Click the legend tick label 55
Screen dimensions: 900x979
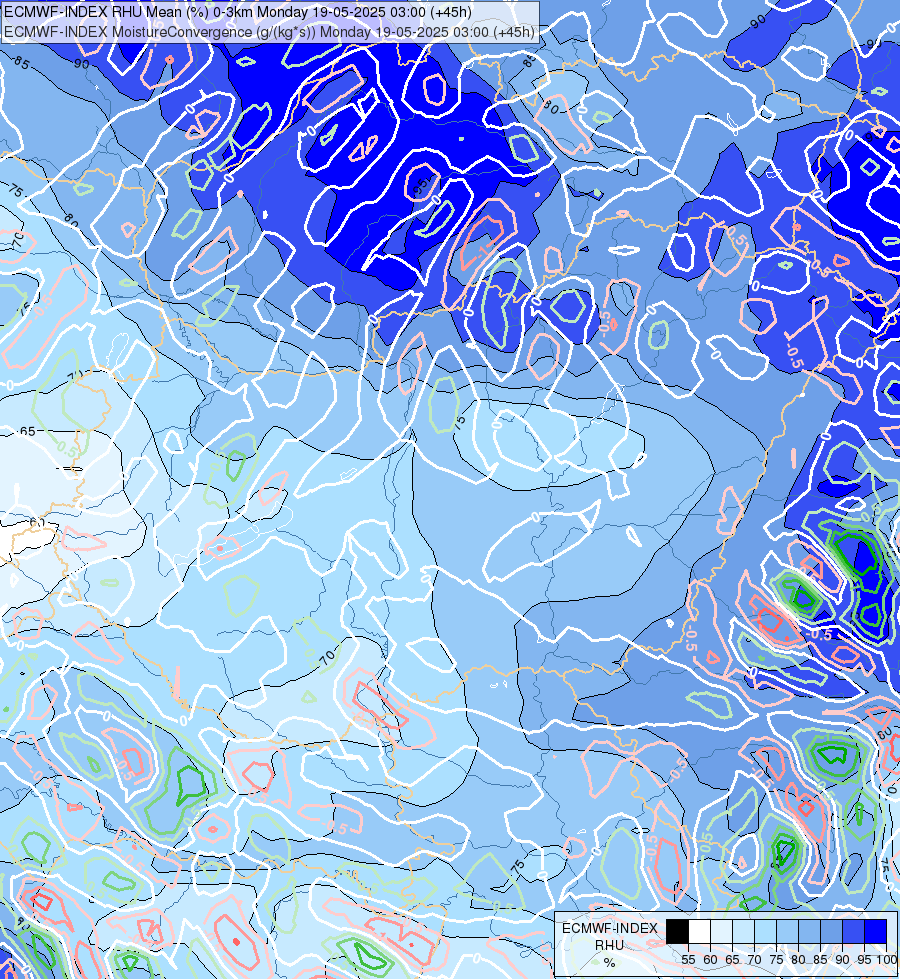click(x=688, y=960)
